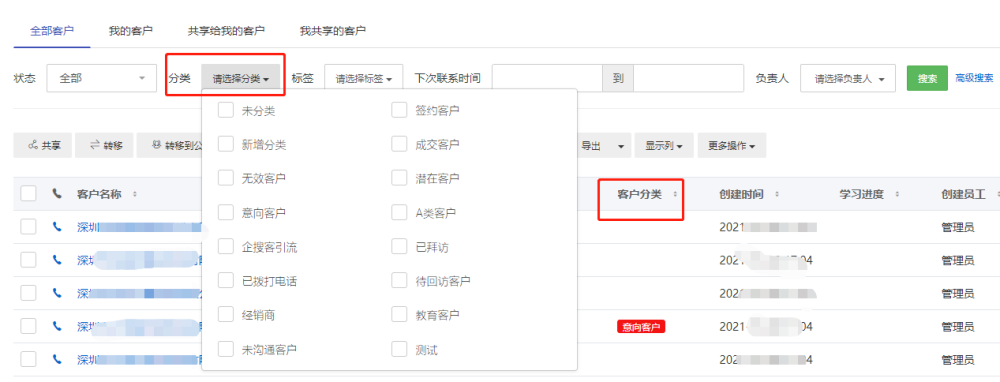Tick the 签约客户 checkbox
Screen dimensions: 1000x382
(x=399, y=110)
